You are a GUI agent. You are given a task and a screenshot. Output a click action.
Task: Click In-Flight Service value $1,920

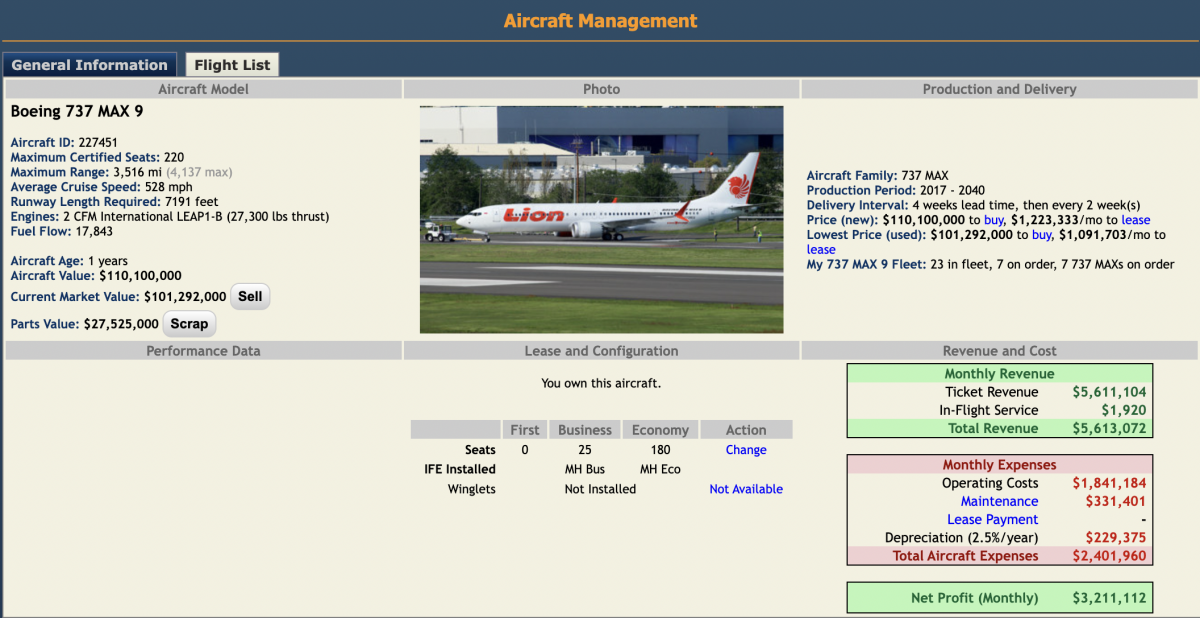coord(1124,410)
